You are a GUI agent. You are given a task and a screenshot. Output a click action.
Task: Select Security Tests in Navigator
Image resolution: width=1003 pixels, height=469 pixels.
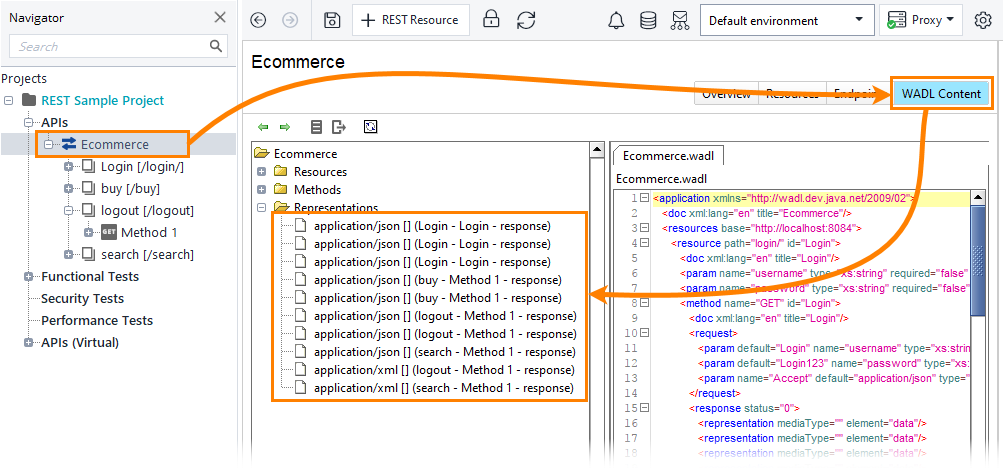tap(83, 298)
